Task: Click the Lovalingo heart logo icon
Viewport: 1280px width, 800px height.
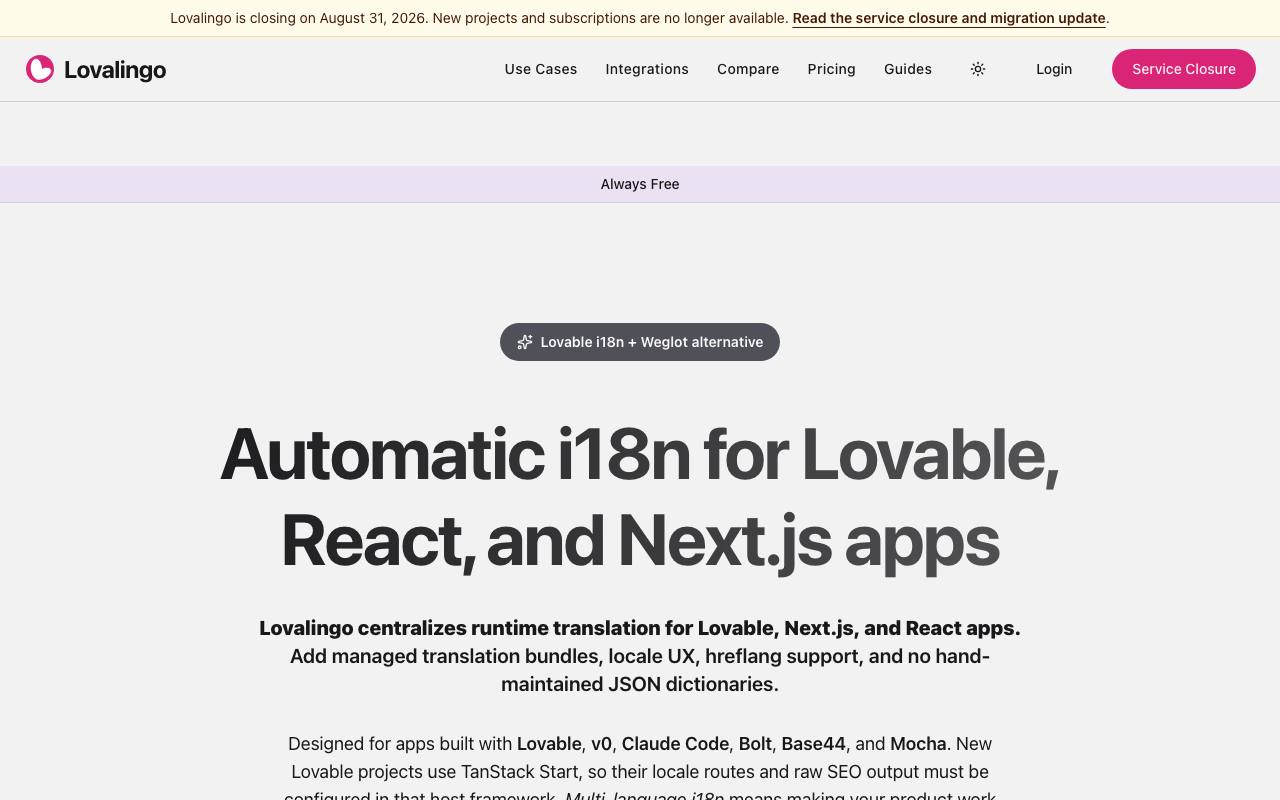Action: coord(40,69)
